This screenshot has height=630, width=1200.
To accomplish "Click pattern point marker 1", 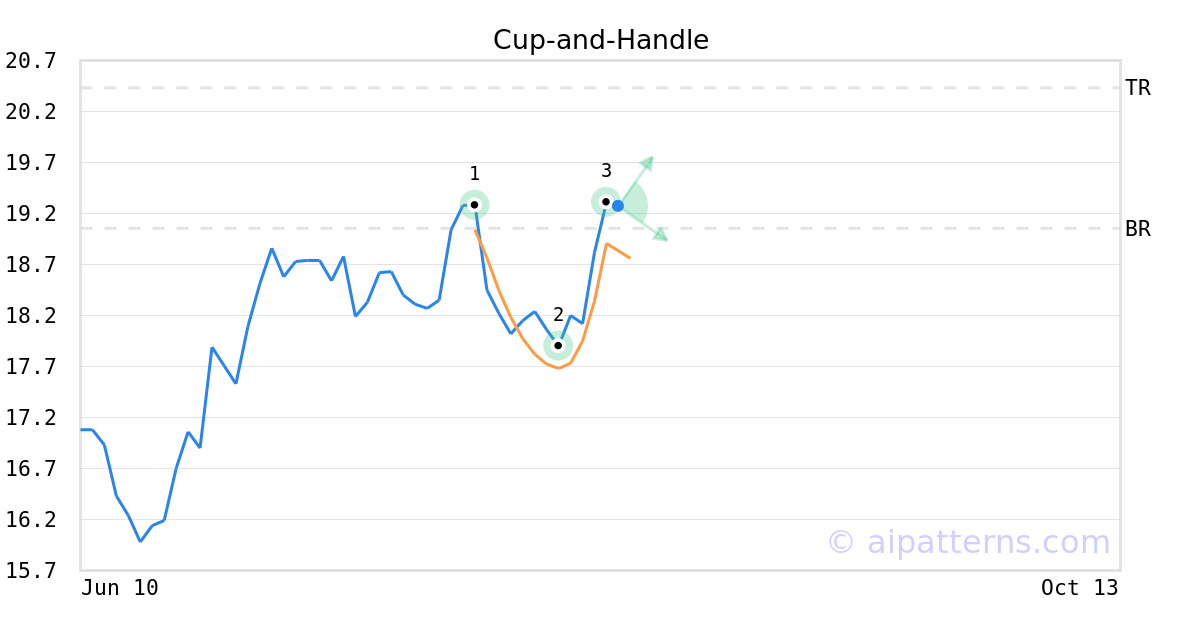I will point(474,204).
